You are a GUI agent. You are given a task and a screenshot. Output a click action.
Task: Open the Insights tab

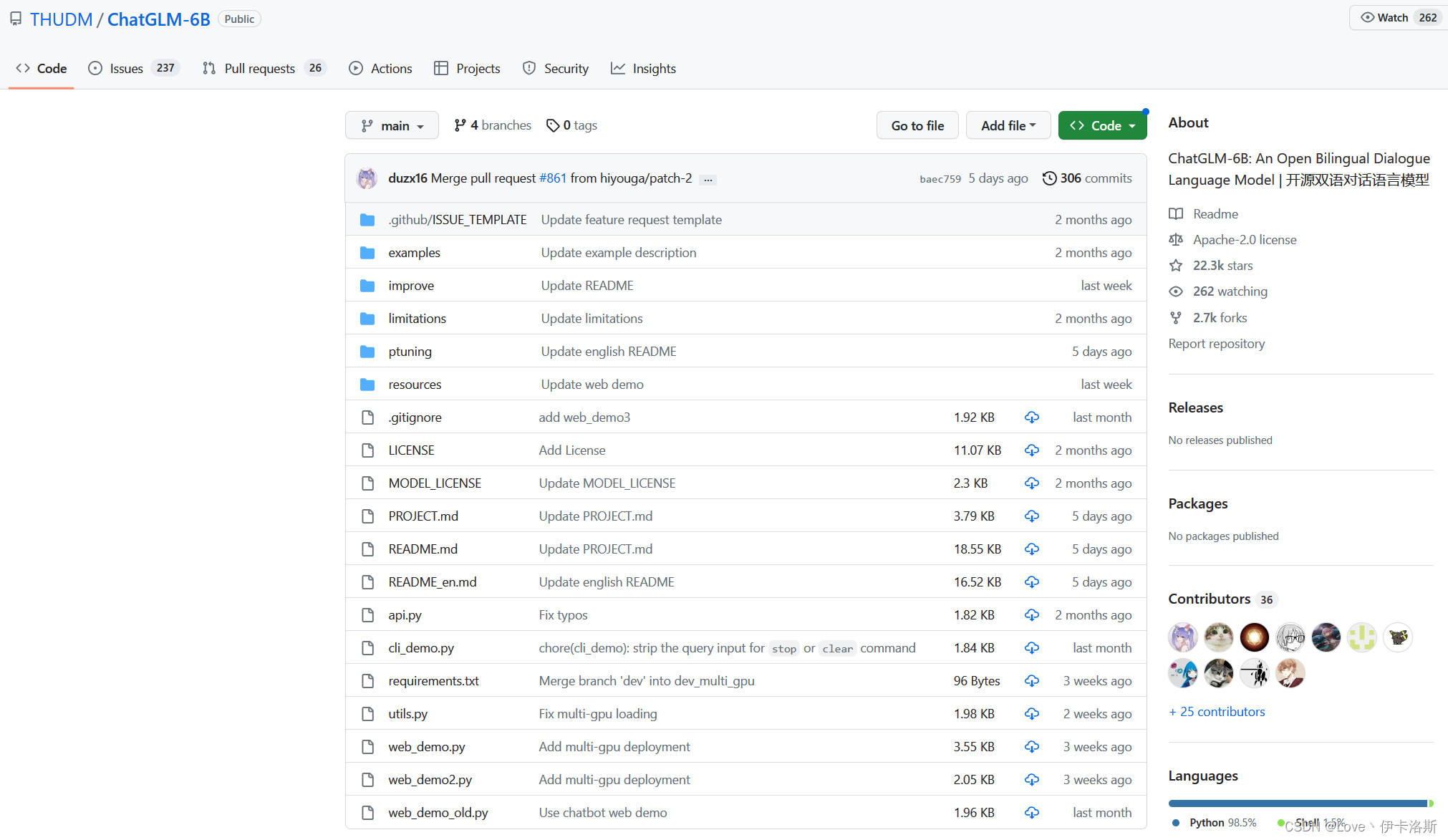(643, 69)
